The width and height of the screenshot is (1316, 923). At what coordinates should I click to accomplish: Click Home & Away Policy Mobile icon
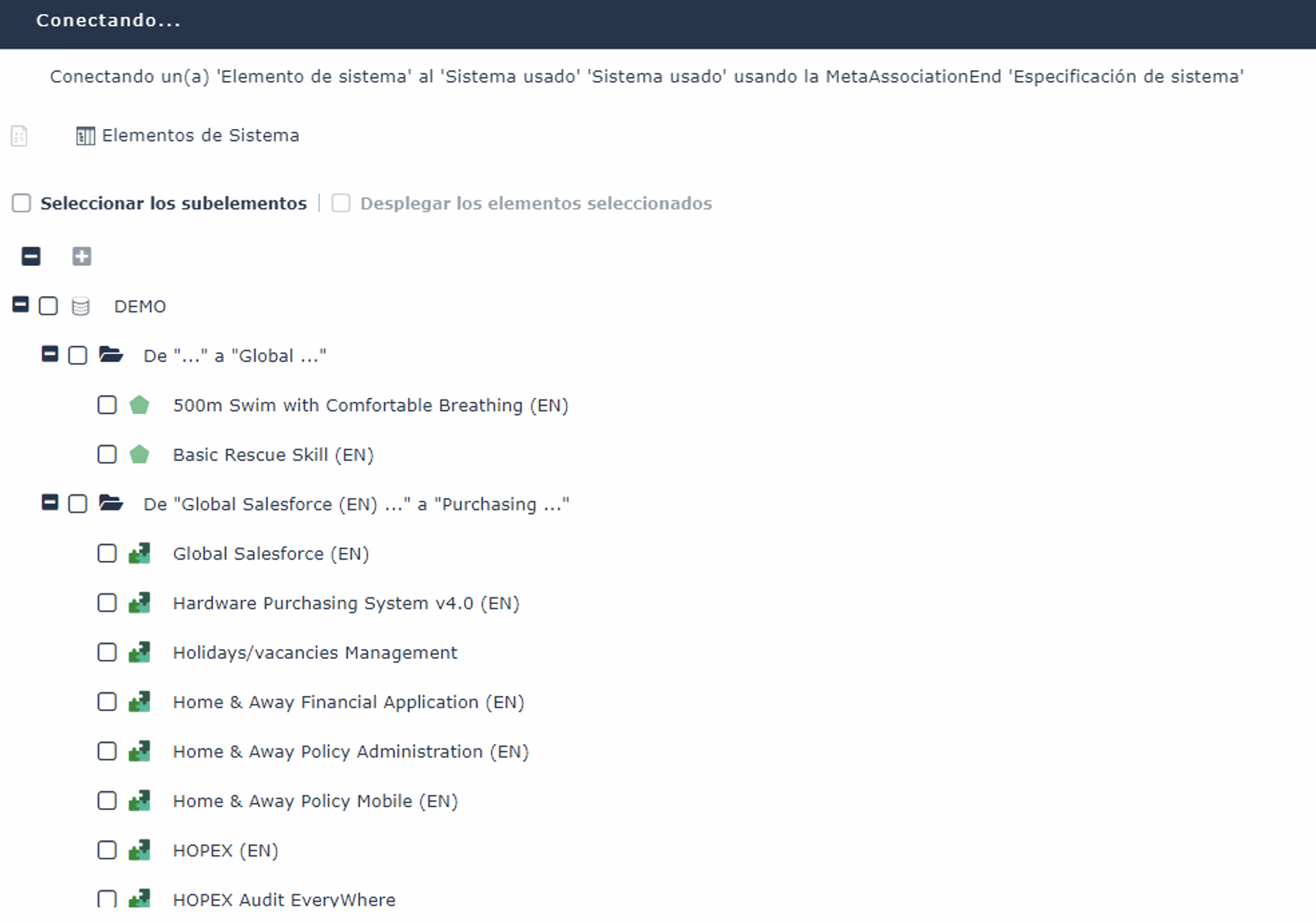pos(139,800)
